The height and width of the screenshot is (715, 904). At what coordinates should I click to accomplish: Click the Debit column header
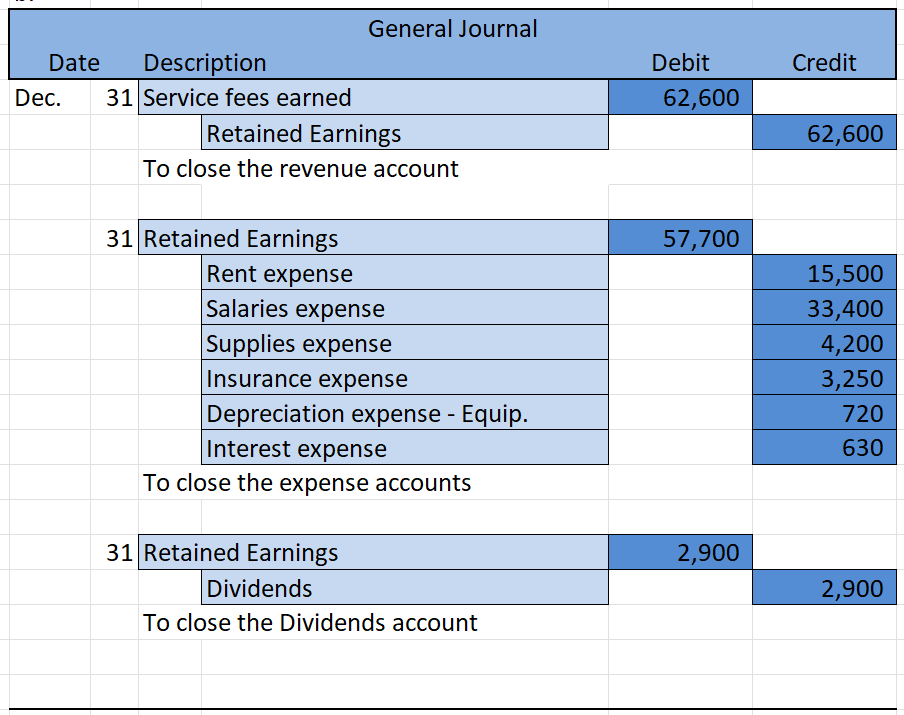coord(679,63)
